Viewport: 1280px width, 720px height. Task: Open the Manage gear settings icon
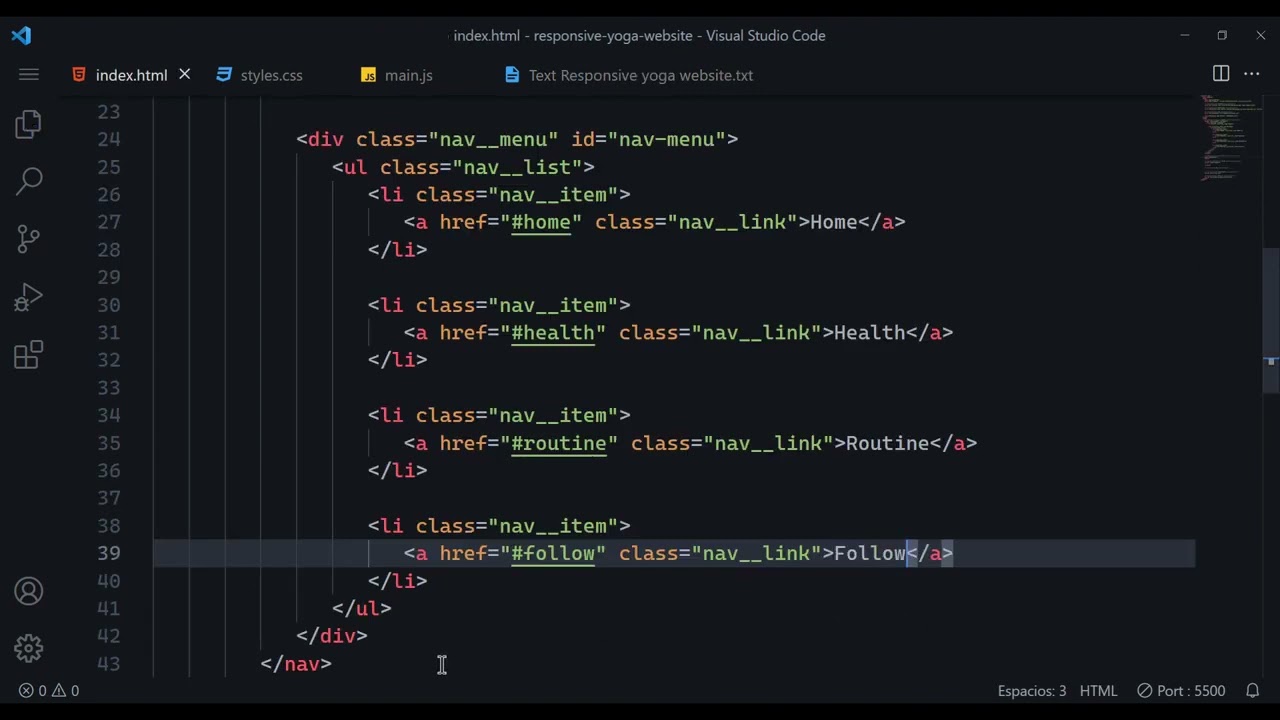[x=29, y=648]
